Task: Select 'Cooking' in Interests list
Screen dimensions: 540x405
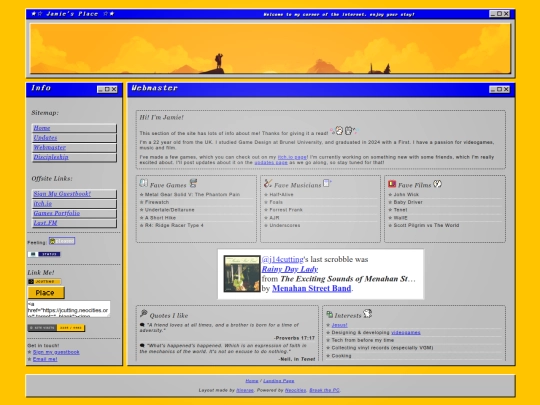Action: tap(341, 356)
